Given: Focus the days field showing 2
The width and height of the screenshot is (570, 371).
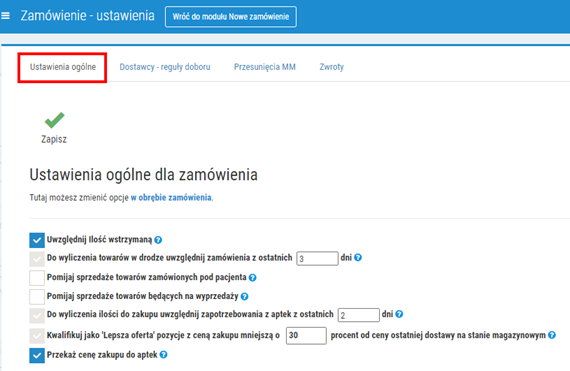Looking at the screenshot, I should pos(358,315).
